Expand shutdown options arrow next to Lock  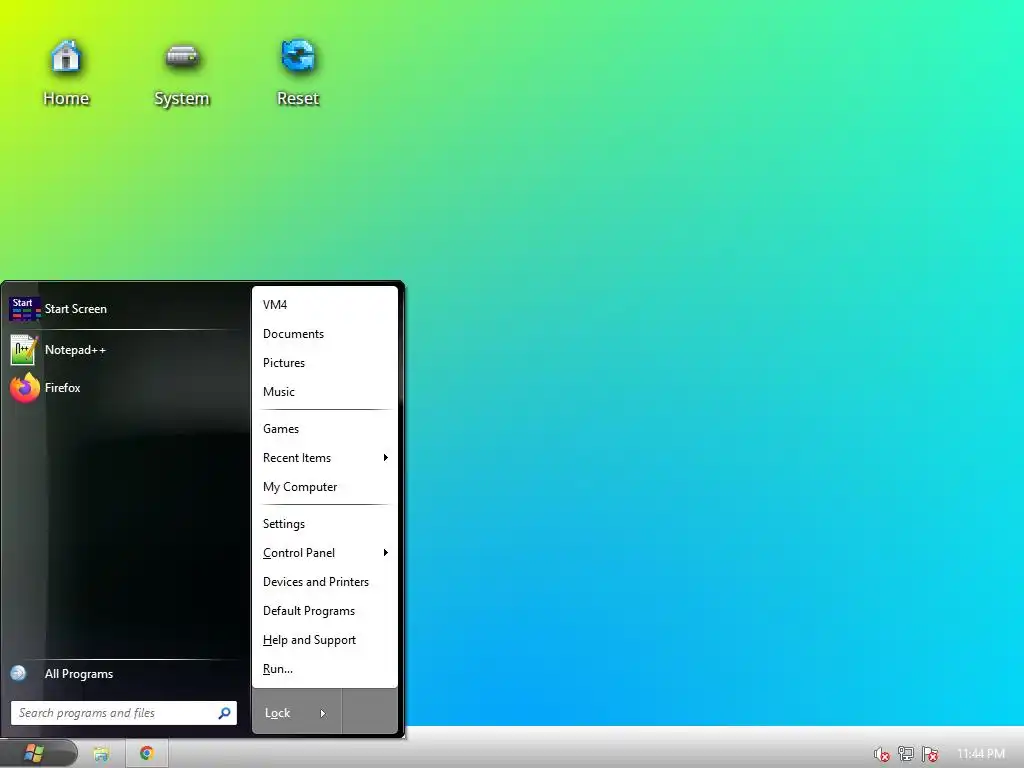coord(322,713)
